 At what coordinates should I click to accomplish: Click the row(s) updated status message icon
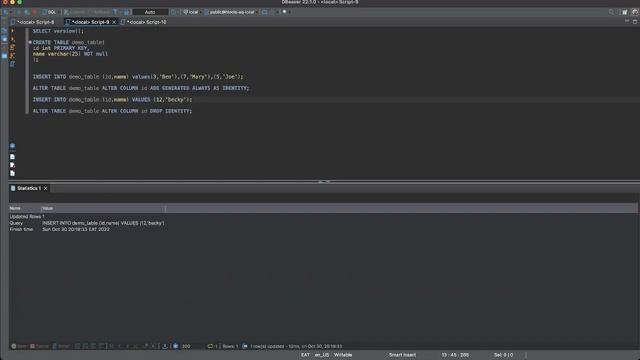(x=245, y=346)
